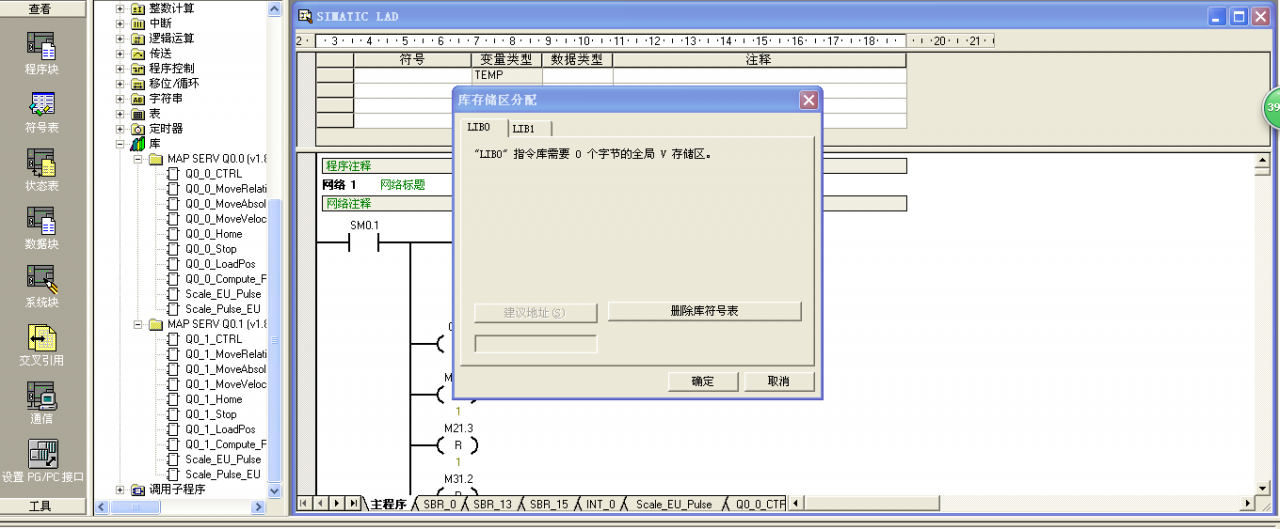Select the 调用子程序 subroutine folder icon
The image size is (1280, 529).
138,489
